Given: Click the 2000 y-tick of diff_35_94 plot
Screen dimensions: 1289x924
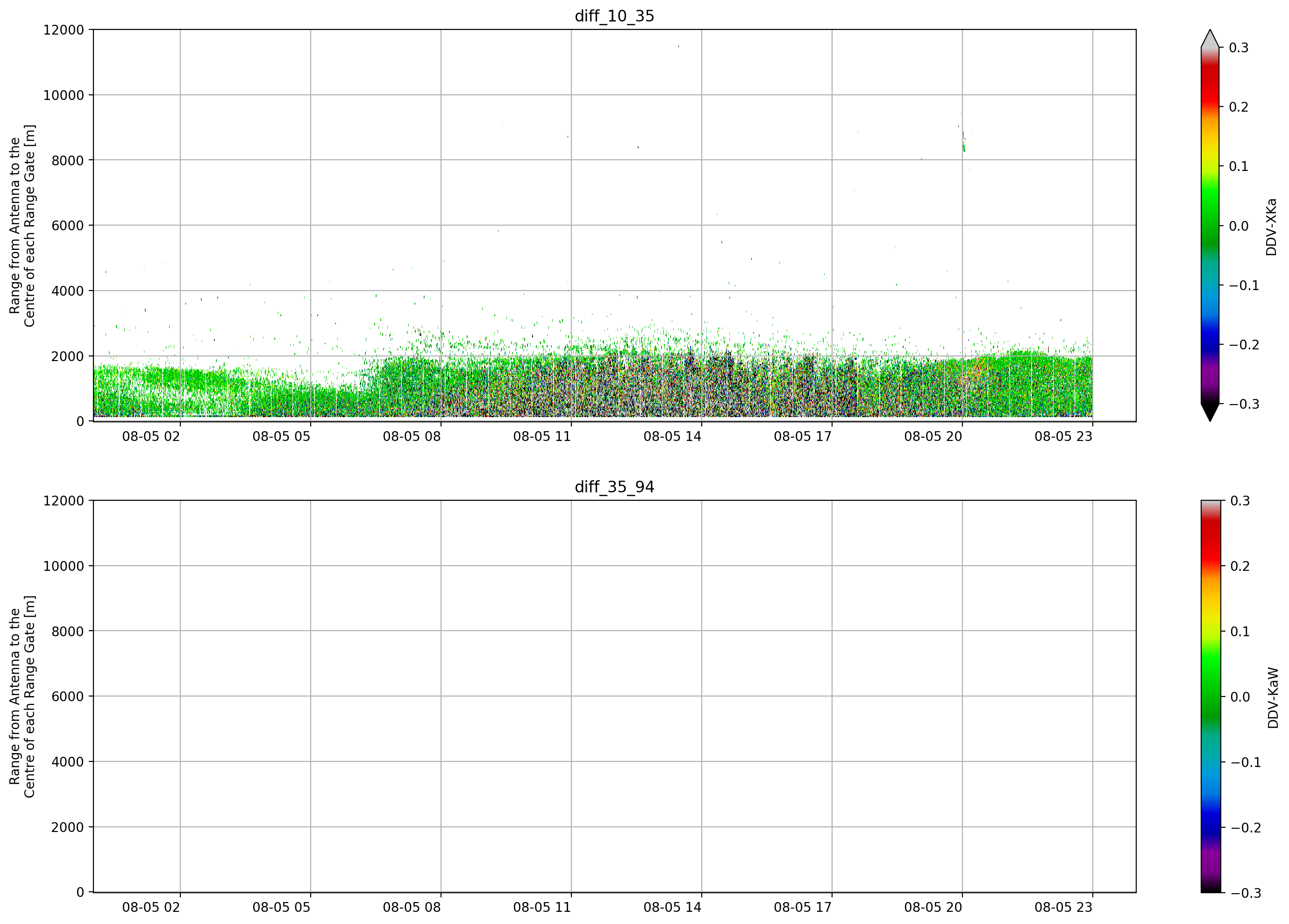Looking at the screenshot, I should point(68,827).
